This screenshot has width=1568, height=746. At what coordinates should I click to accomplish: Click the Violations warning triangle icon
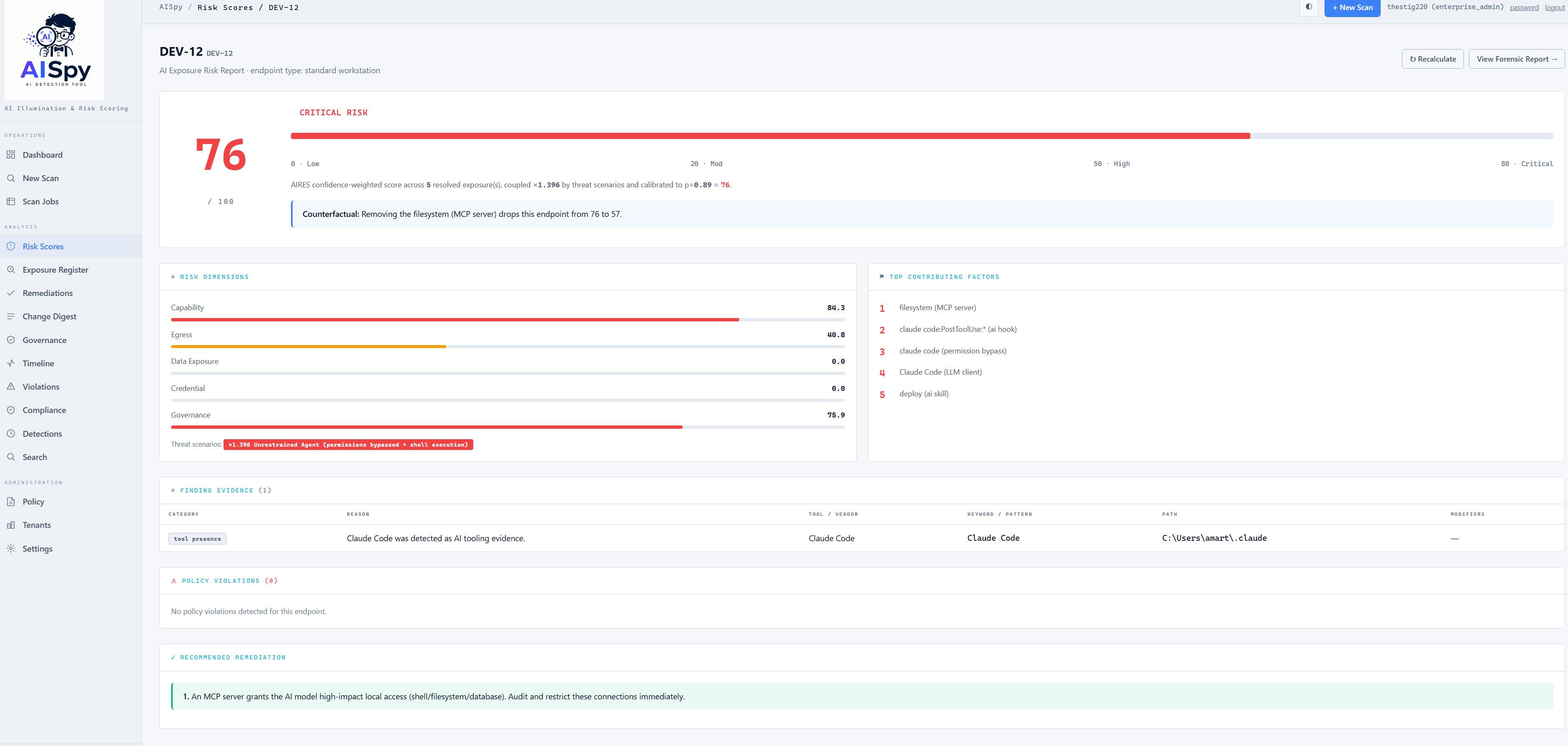click(x=10, y=387)
